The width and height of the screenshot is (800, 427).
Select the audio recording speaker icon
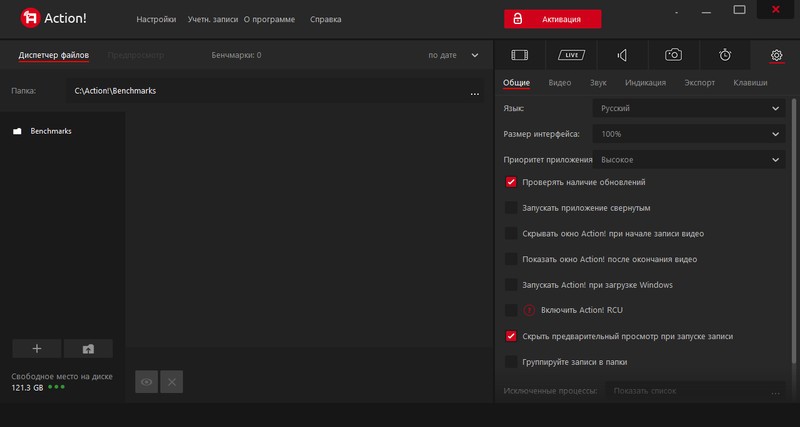pyautogui.click(x=622, y=55)
